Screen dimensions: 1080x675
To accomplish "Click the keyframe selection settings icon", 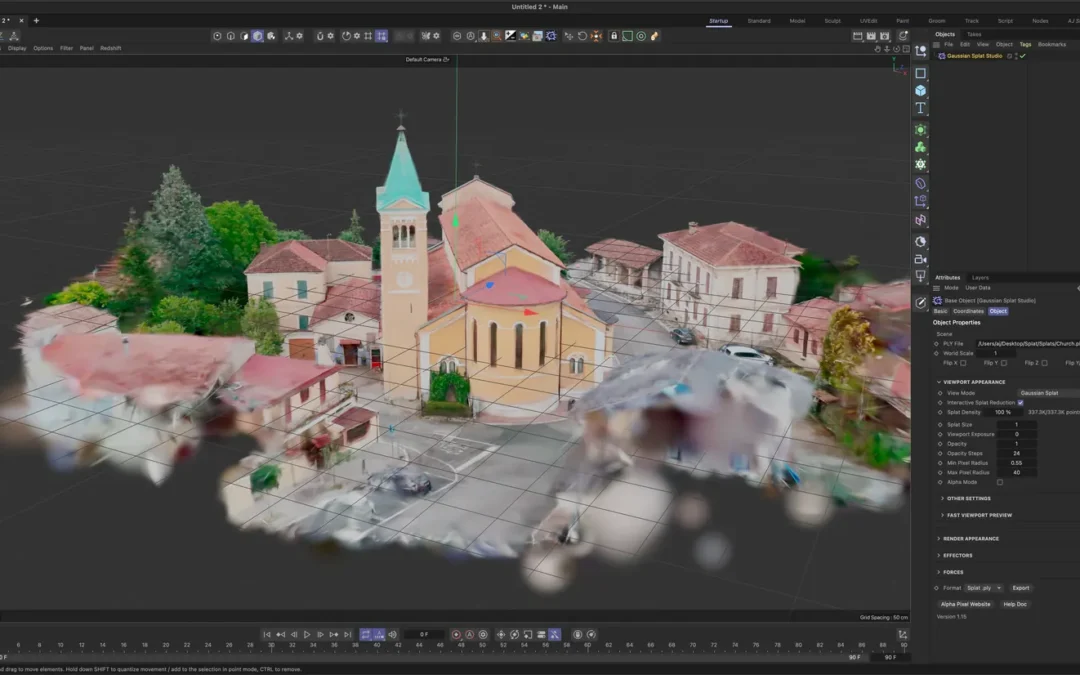I will coord(483,634).
